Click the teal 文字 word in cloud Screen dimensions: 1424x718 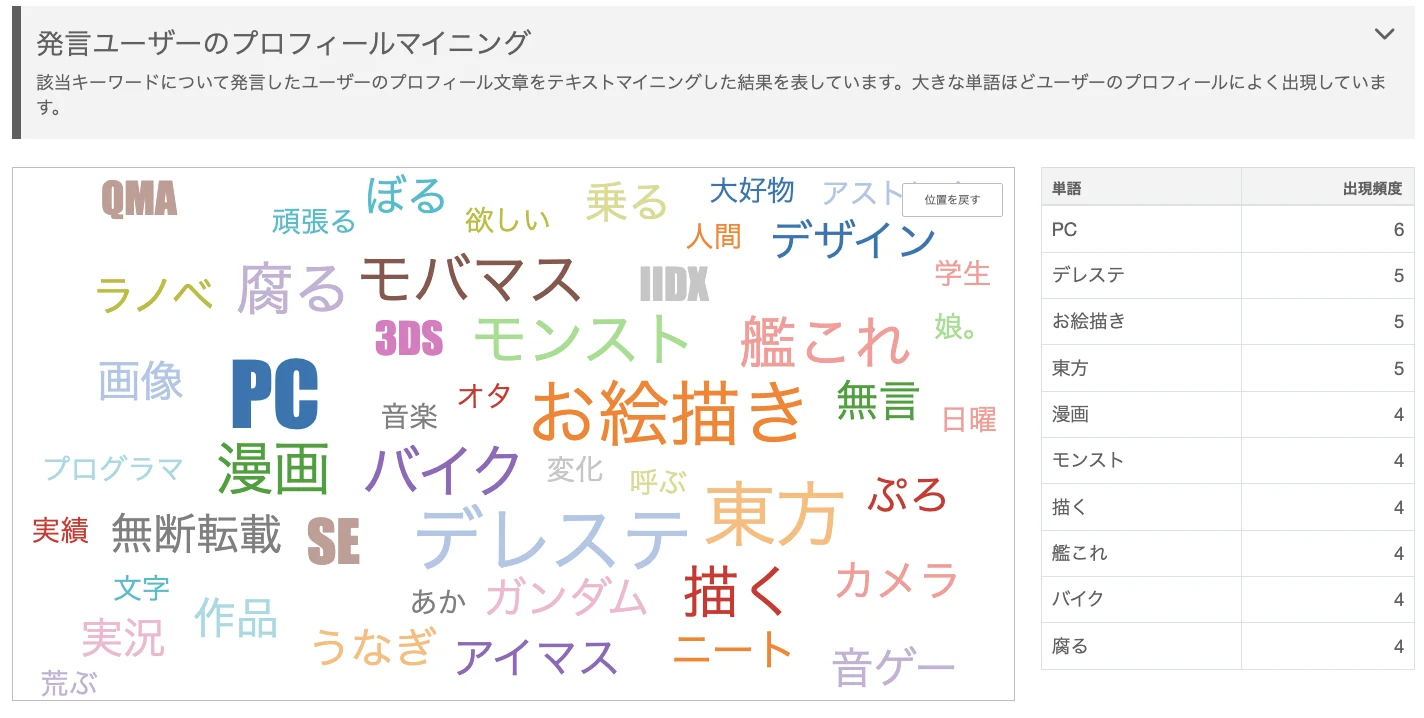point(141,588)
